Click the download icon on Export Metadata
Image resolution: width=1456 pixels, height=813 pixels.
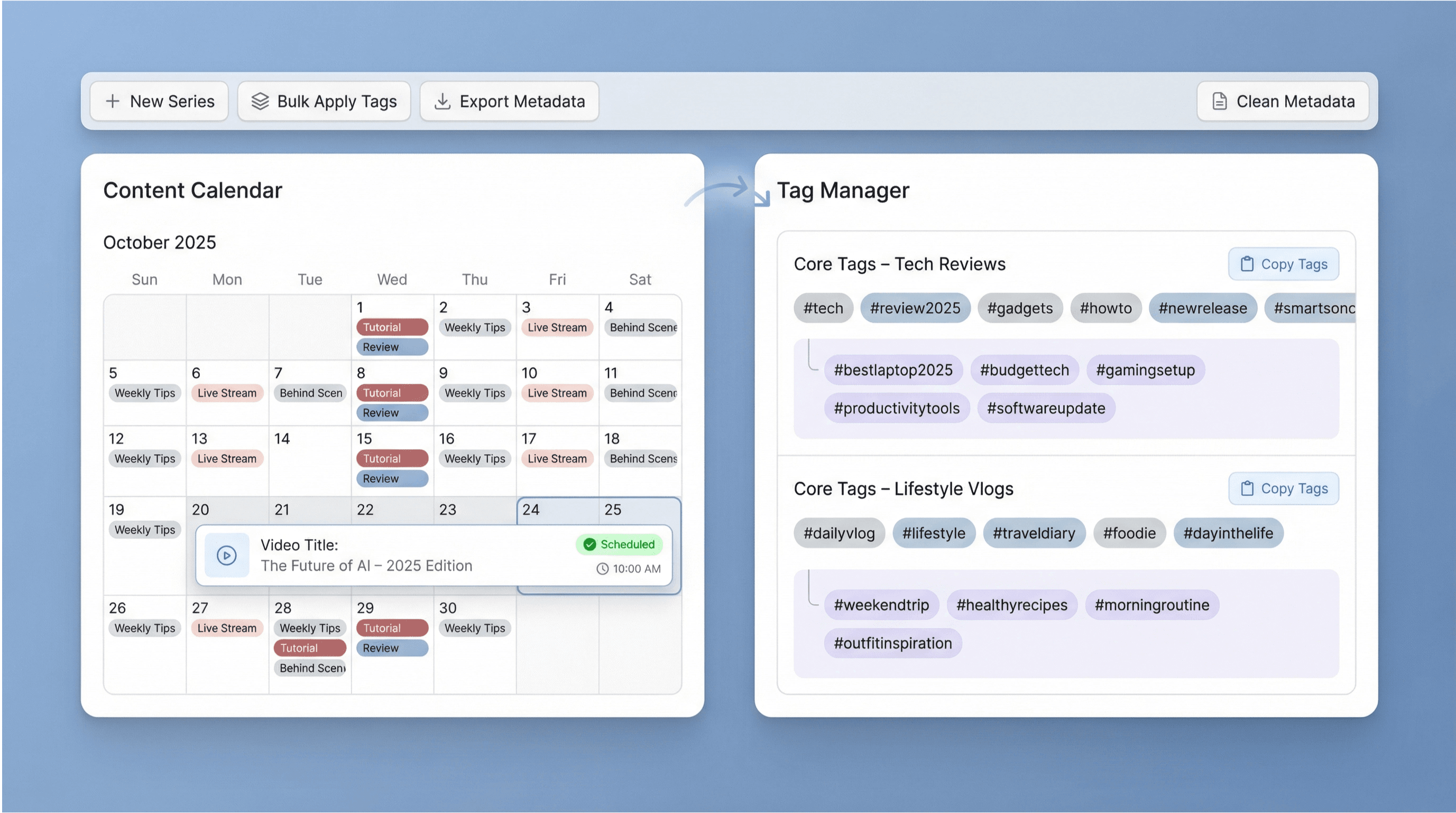coord(442,101)
